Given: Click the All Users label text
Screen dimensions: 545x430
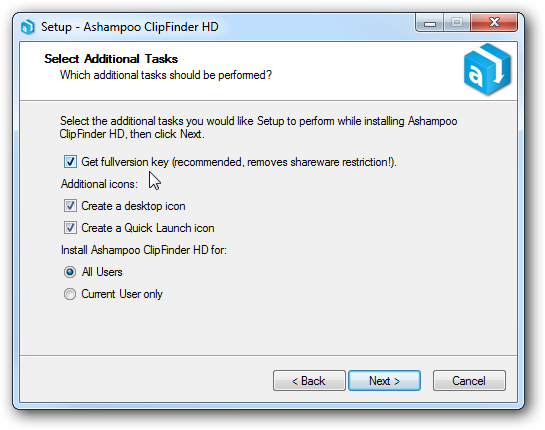Looking at the screenshot, I should pyautogui.click(x=102, y=272).
